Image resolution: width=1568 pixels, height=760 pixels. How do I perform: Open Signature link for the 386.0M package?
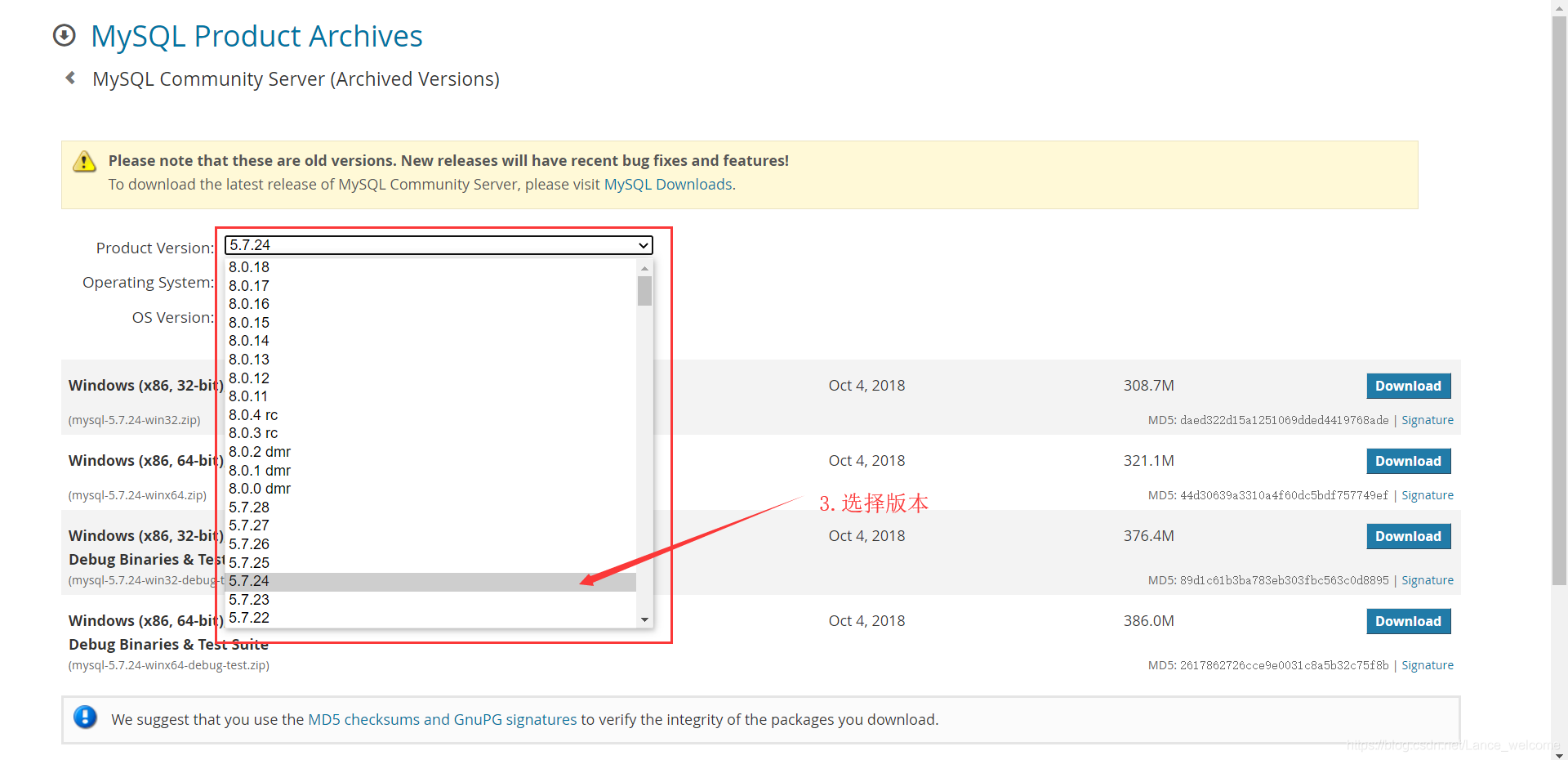[1427, 665]
